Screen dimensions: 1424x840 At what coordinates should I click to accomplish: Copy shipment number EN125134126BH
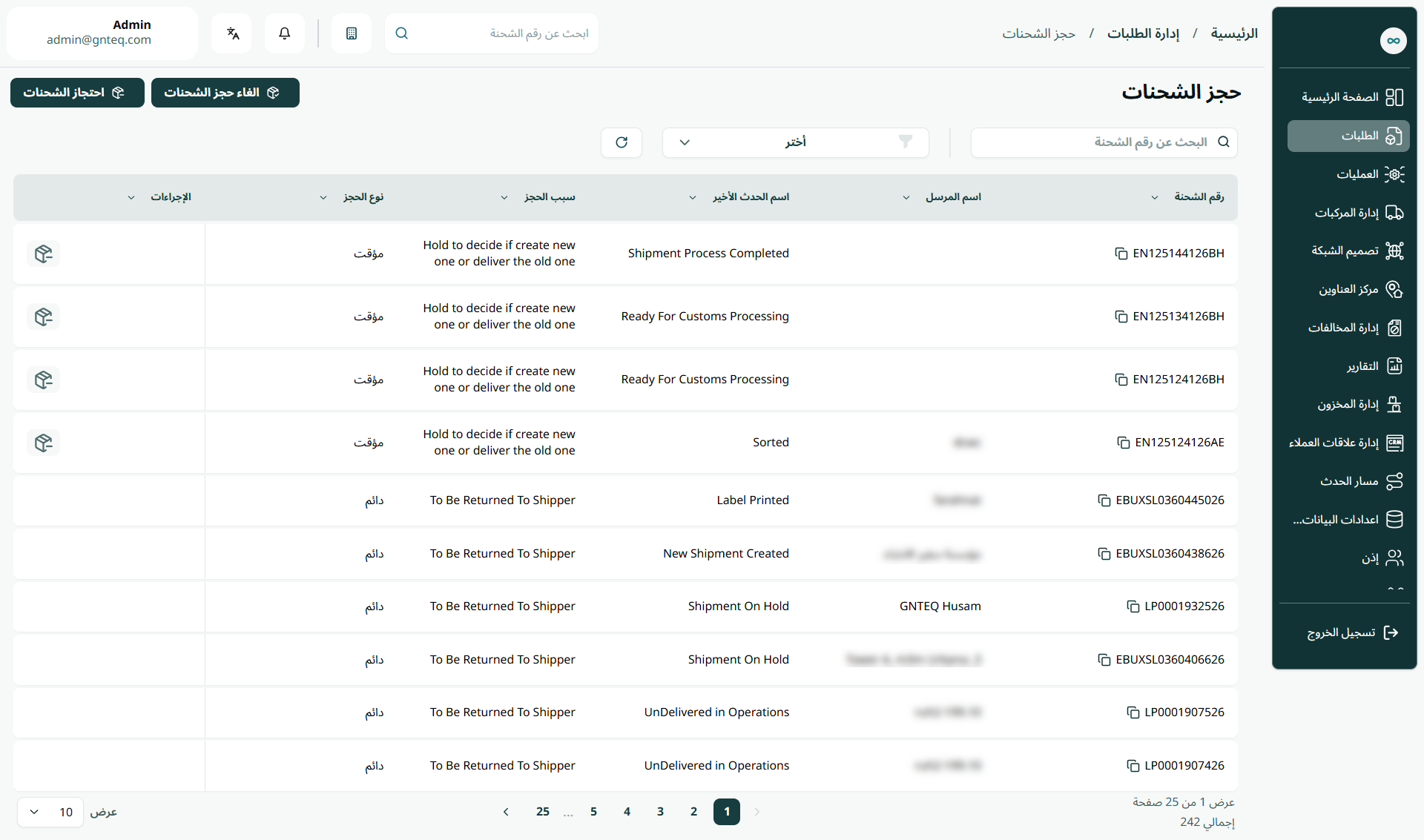tap(1121, 317)
